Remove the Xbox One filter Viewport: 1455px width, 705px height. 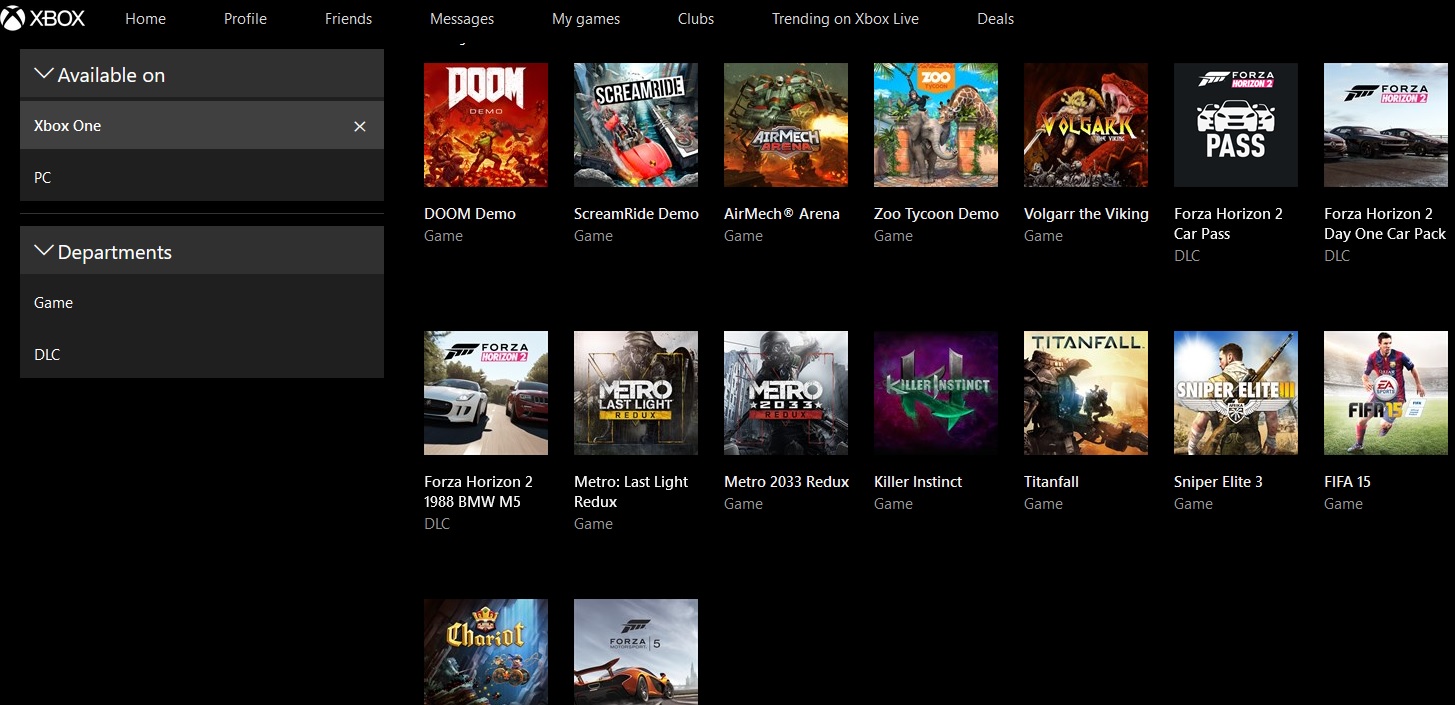coord(359,126)
